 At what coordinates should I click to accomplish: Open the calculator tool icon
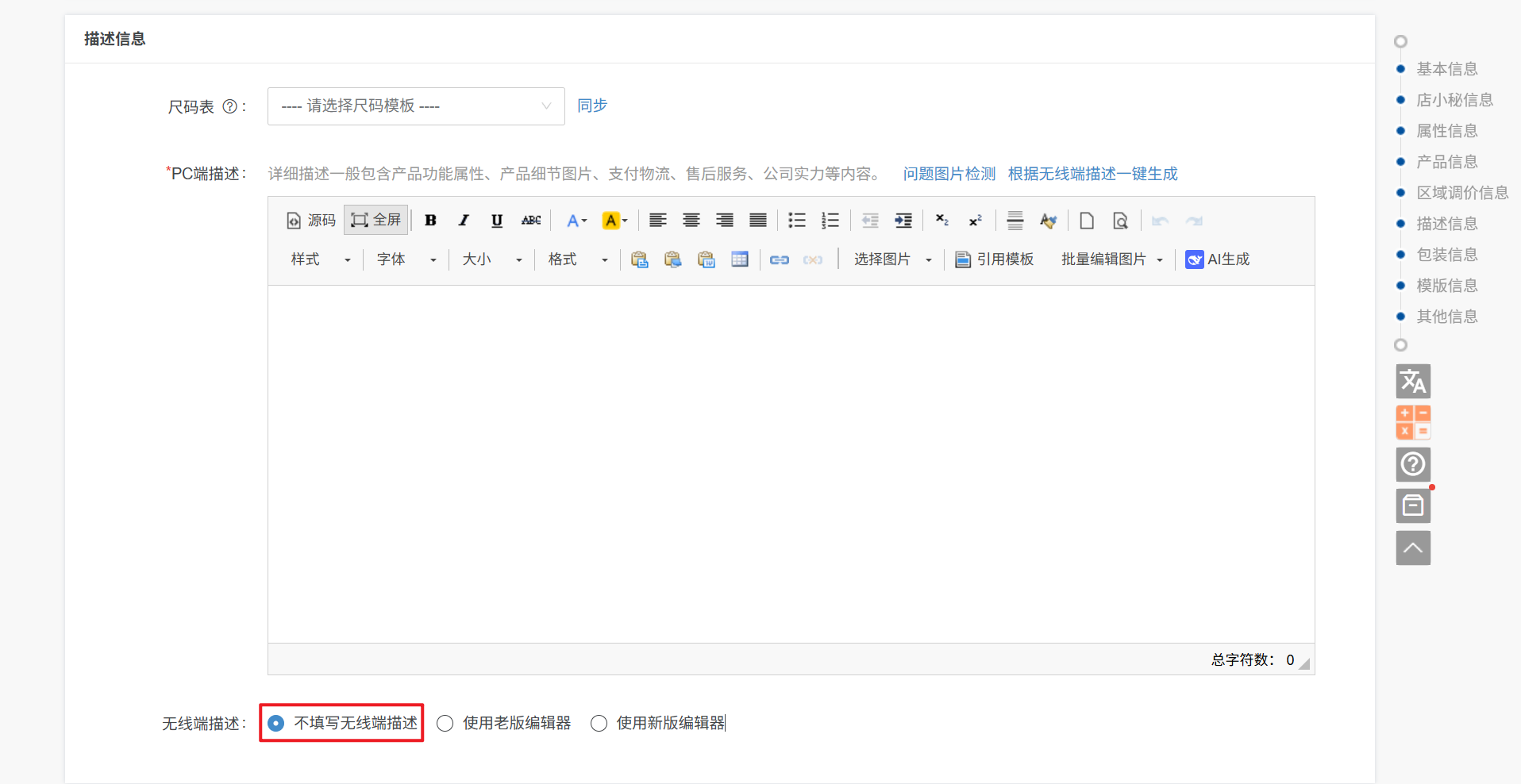tap(1412, 422)
